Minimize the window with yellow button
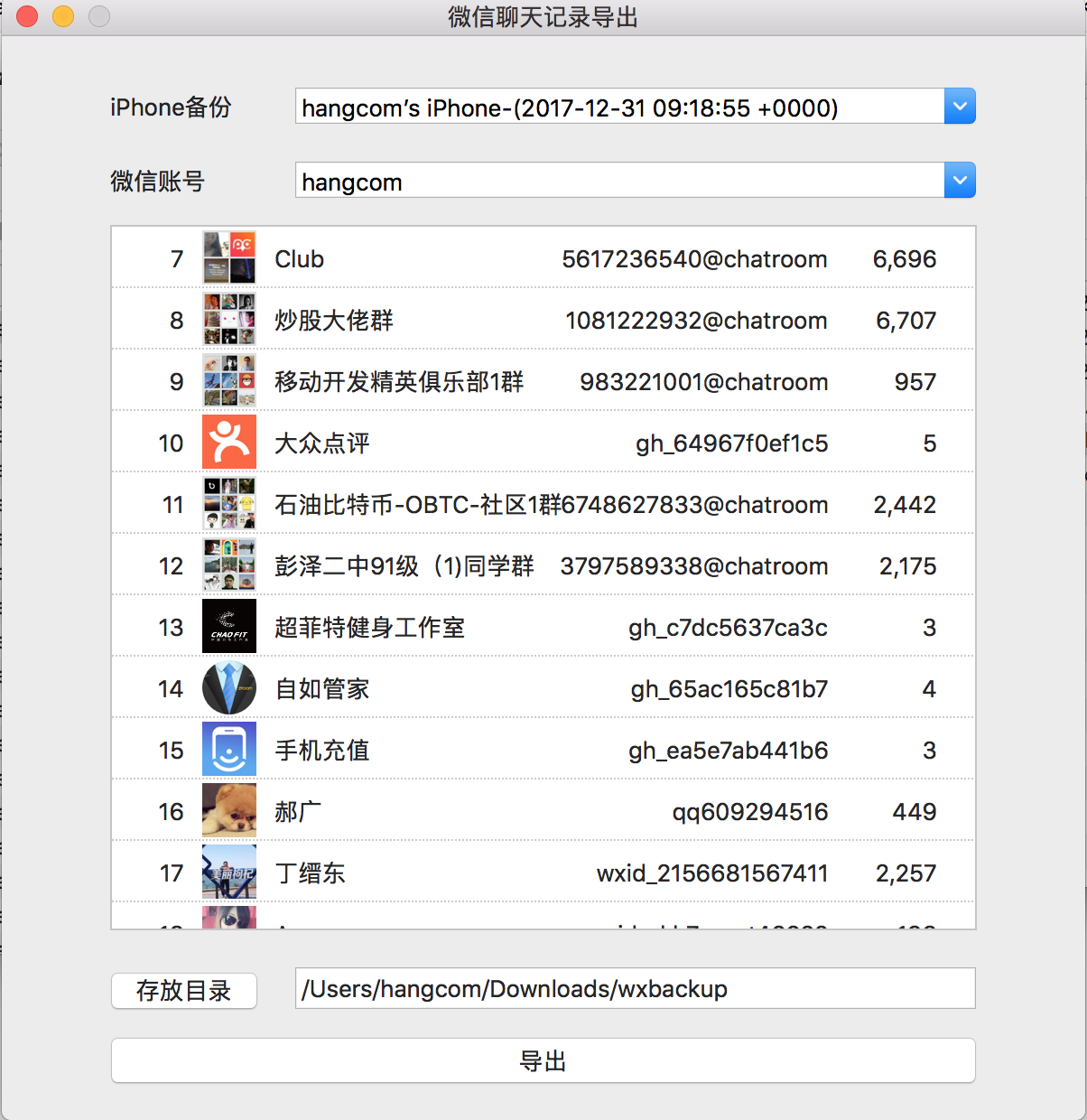1087x1120 pixels. pos(63,16)
